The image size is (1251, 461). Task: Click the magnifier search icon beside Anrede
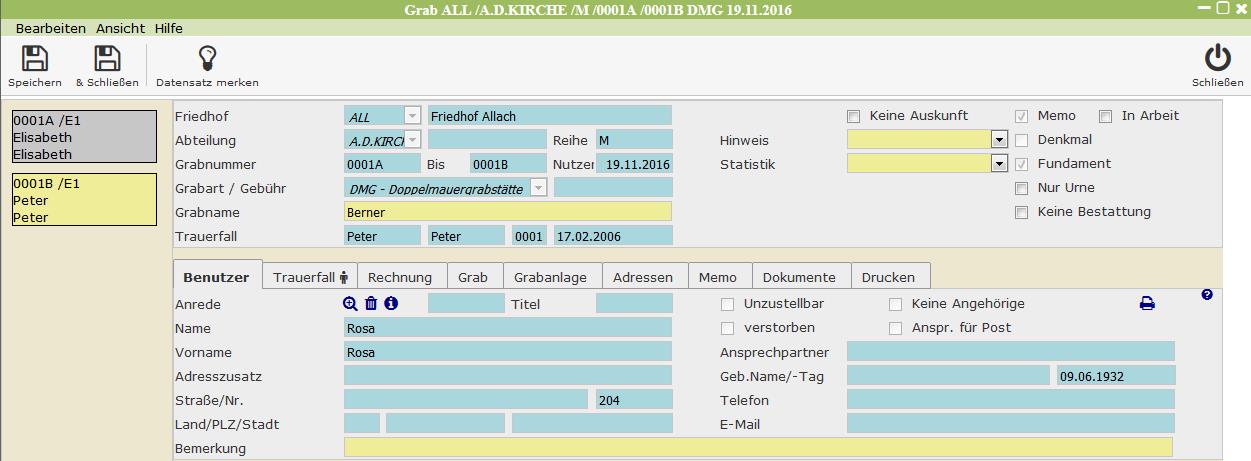[x=350, y=304]
